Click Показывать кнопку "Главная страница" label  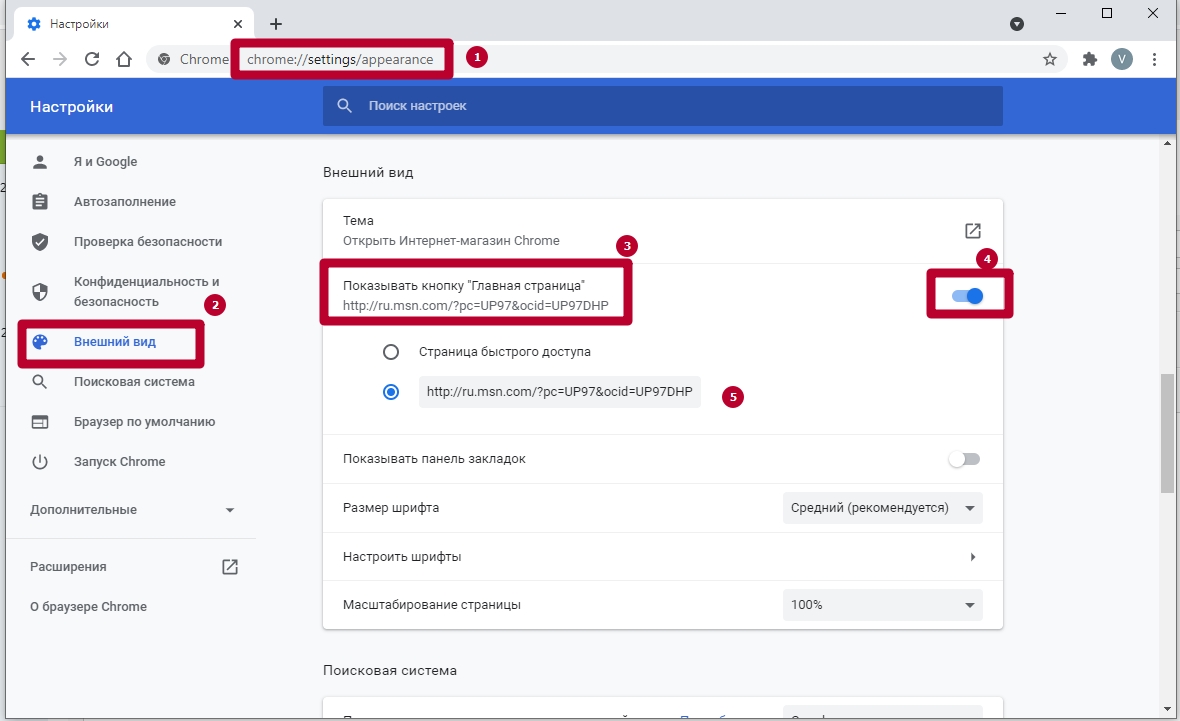464,285
